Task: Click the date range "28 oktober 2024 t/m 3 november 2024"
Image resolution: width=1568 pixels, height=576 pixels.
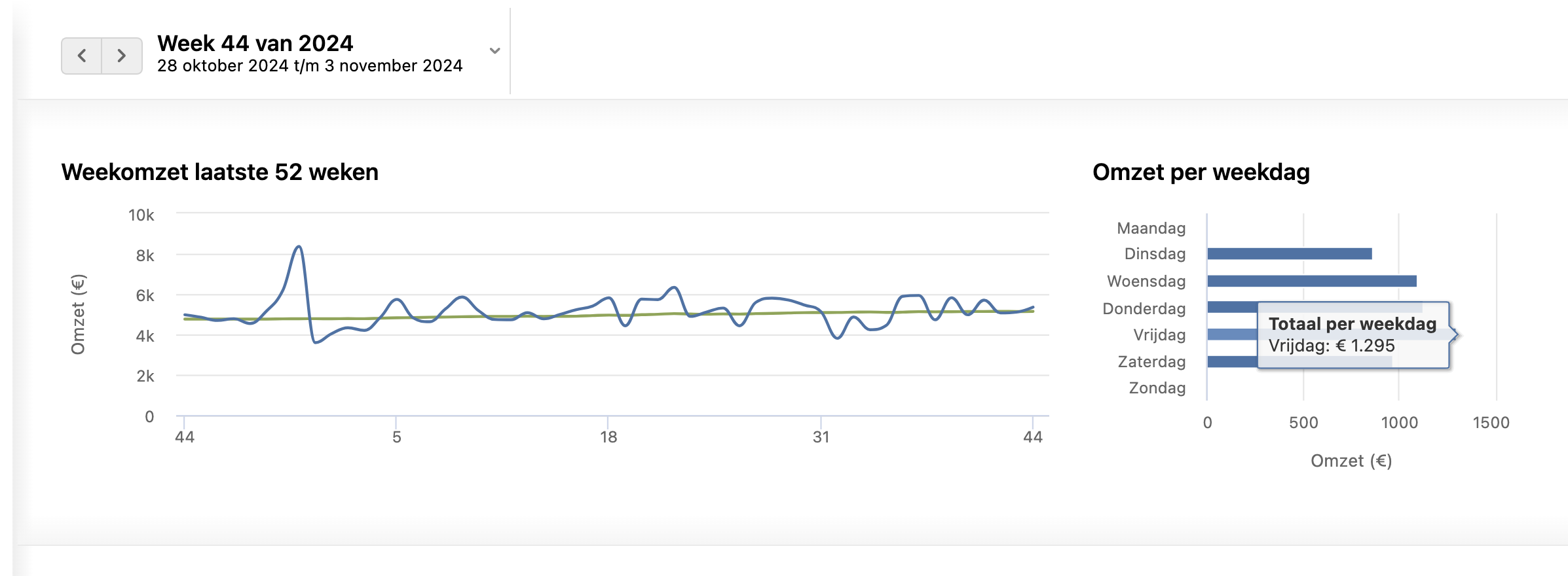Action: [309, 66]
